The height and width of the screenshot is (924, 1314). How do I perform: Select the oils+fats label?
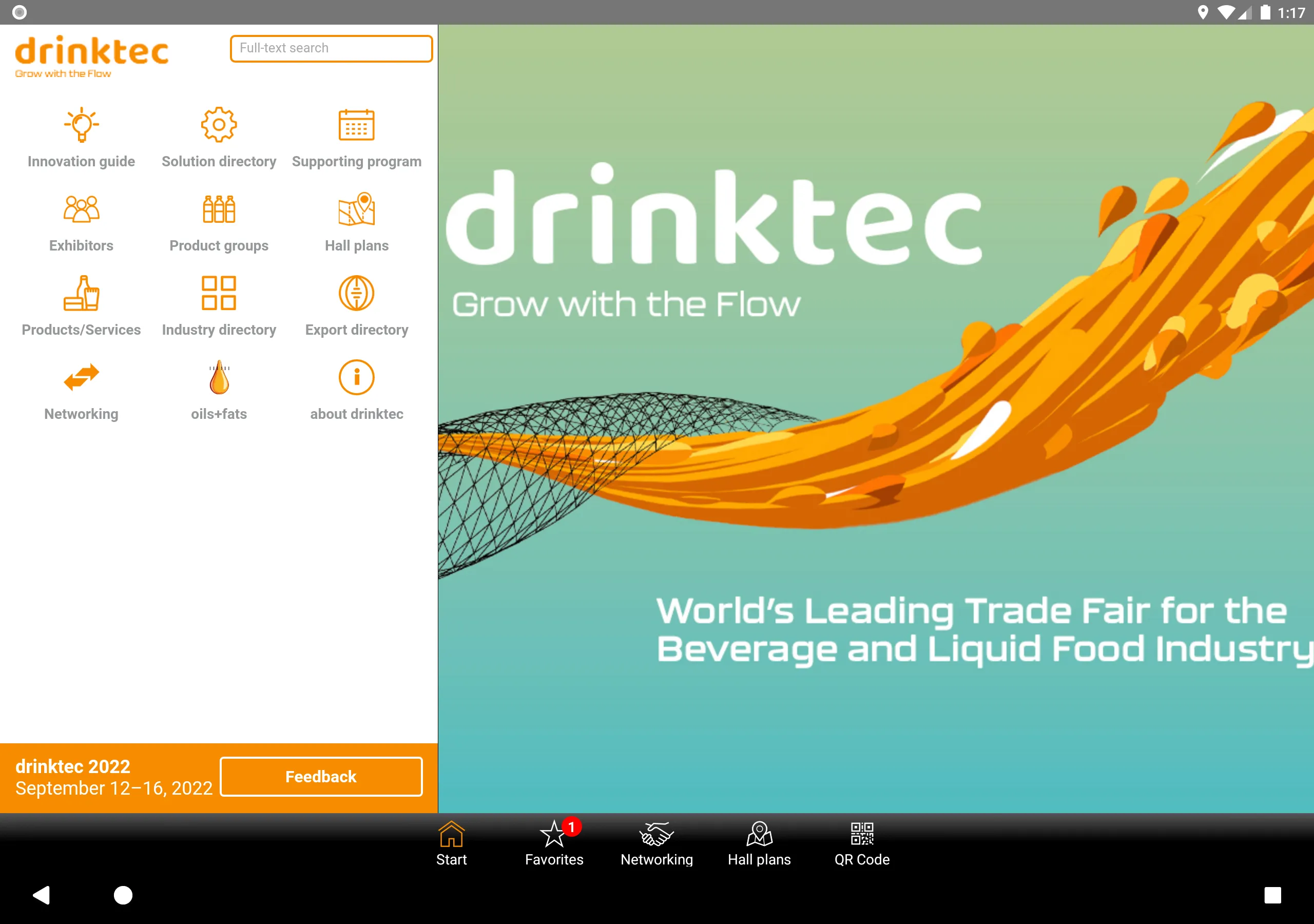click(x=219, y=414)
